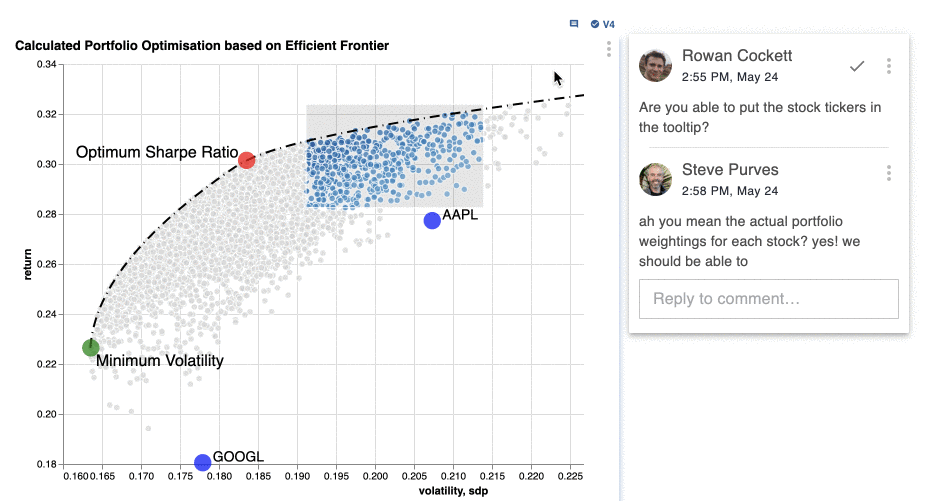
Task: Click the Reply to comment text field
Action: click(768, 299)
